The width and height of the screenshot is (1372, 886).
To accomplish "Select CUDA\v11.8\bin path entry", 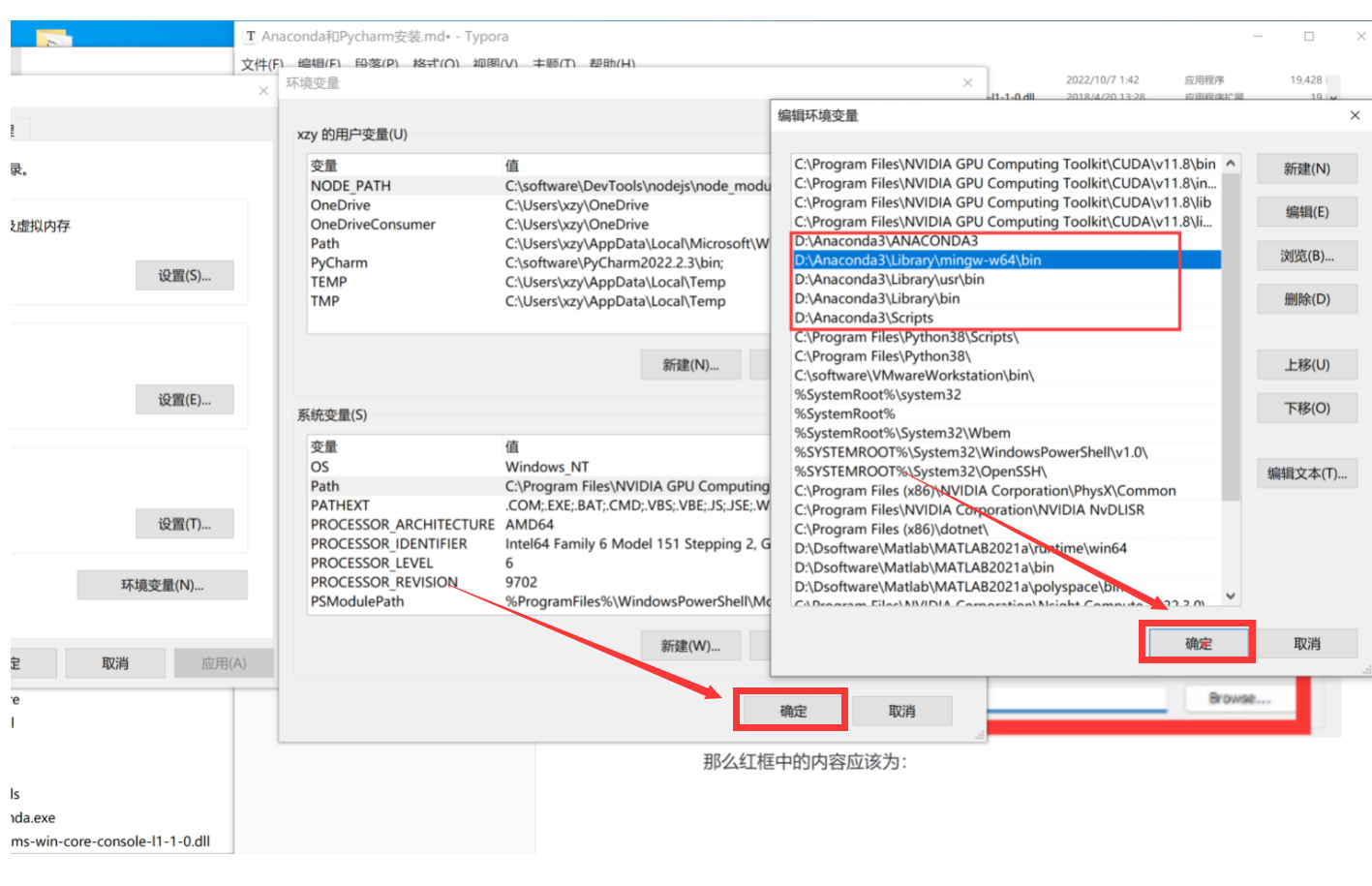I will point(1006,165).
